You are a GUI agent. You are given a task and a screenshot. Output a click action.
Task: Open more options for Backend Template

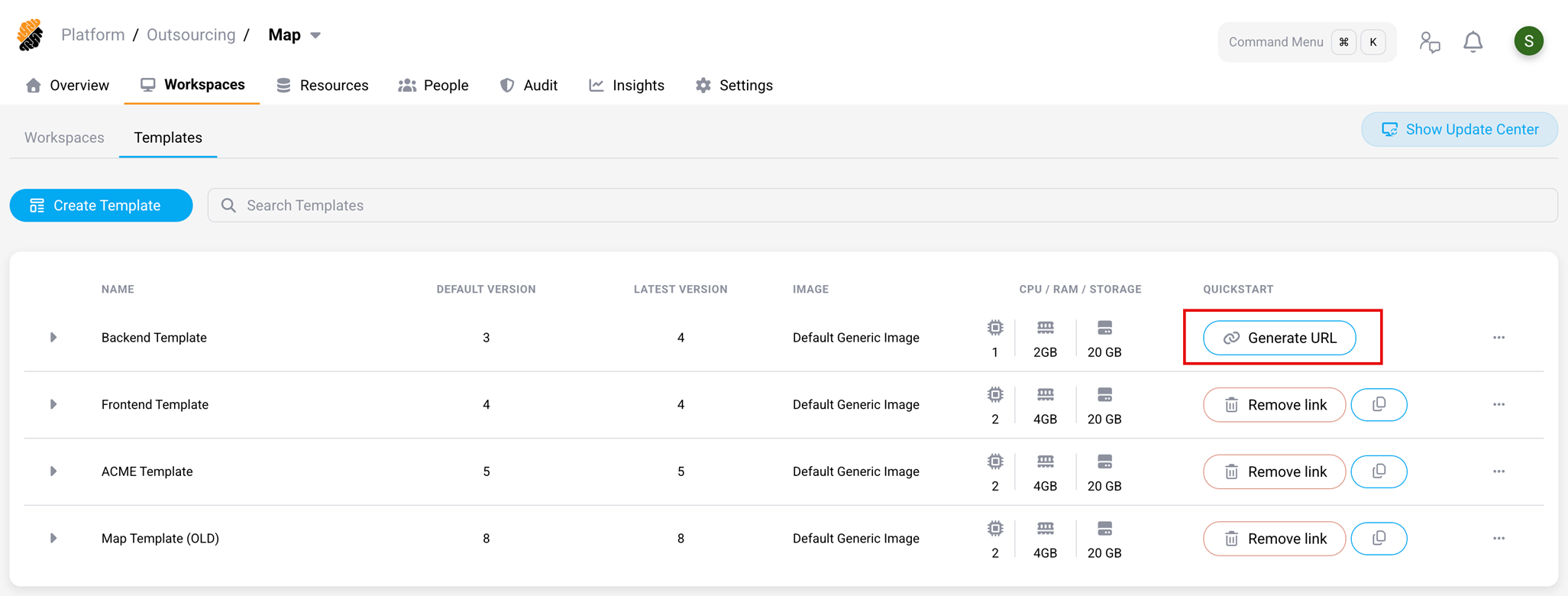(1498, 338)
